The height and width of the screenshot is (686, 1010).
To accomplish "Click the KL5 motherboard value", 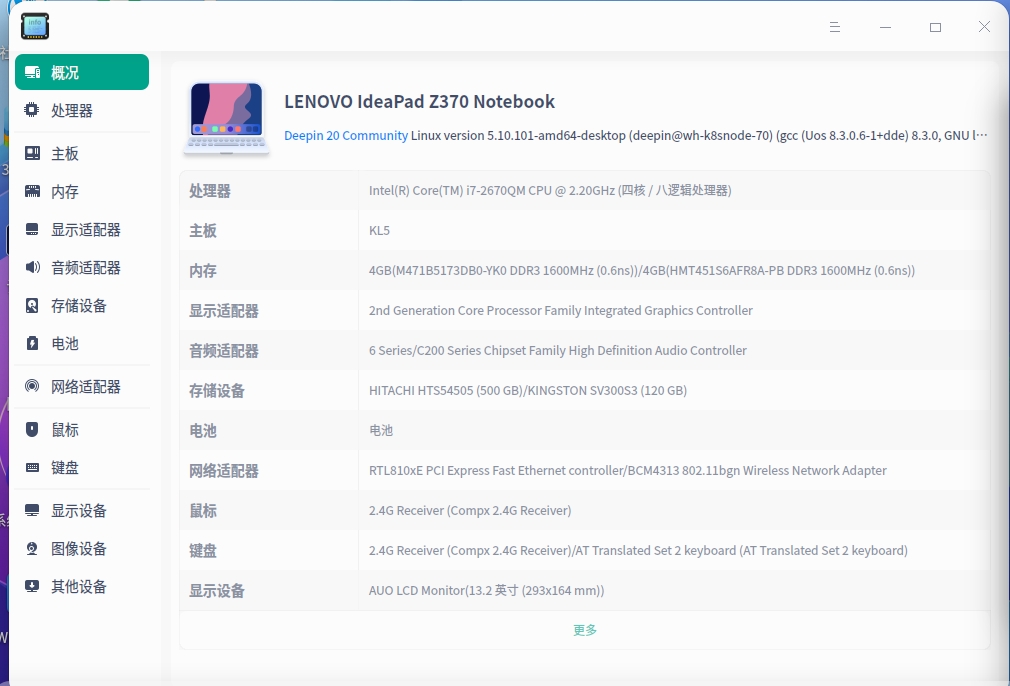I will click(379, 231).
